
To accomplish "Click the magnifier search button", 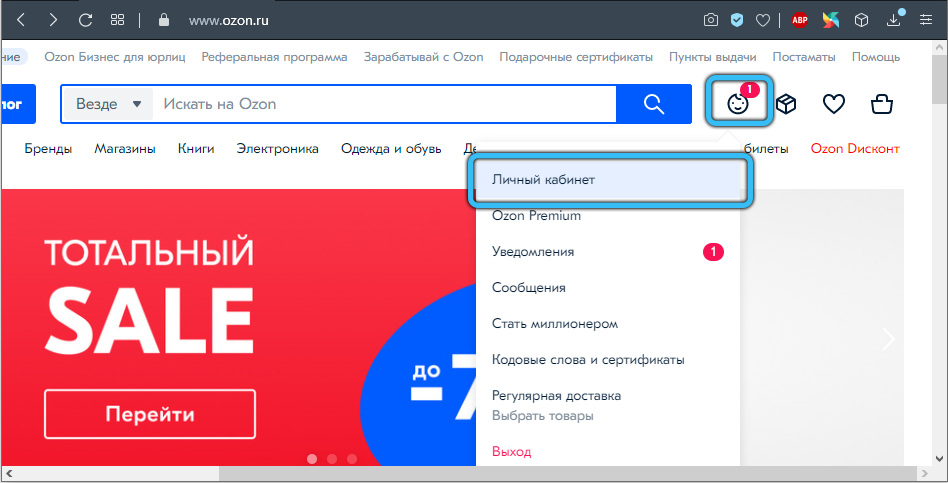I will click(654, 104).
